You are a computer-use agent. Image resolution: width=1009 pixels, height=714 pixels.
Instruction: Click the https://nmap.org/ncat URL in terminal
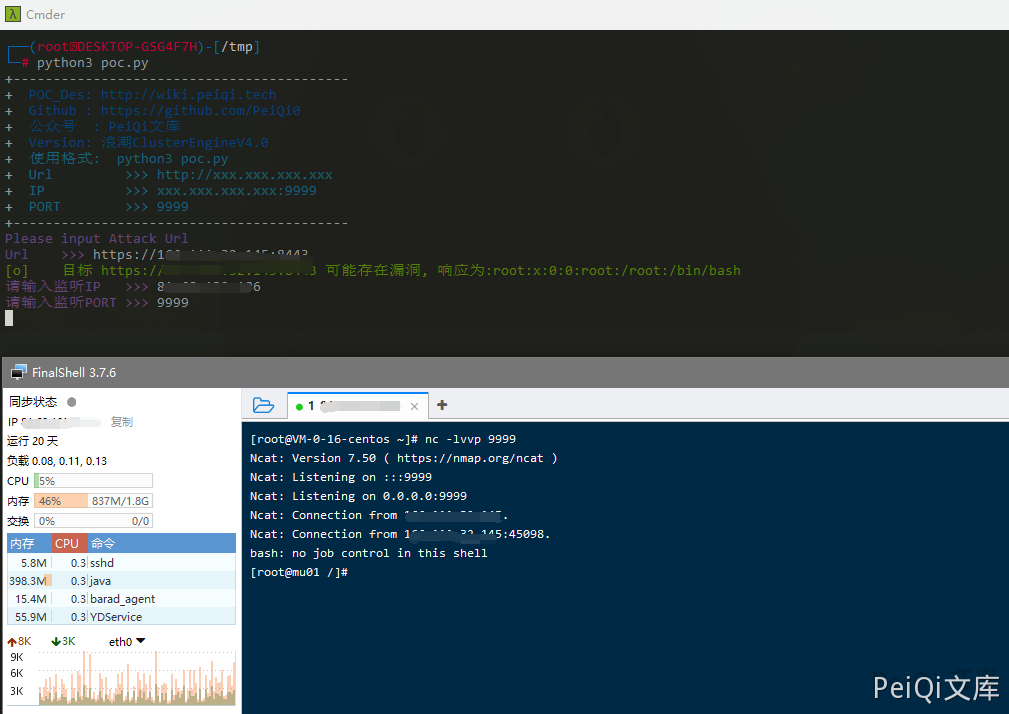pos(470,458)
